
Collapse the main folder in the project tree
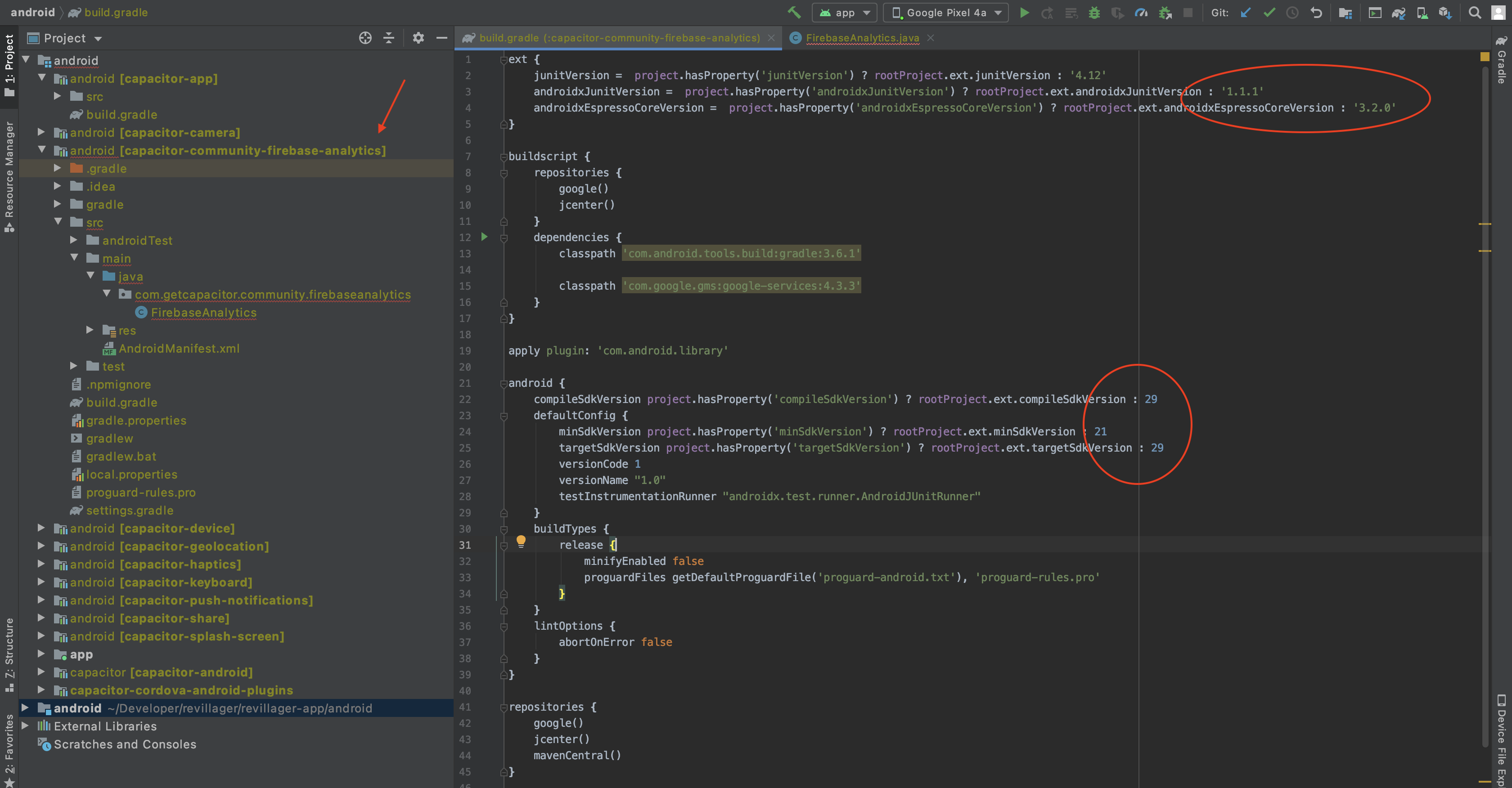click(x=74, y=258)
